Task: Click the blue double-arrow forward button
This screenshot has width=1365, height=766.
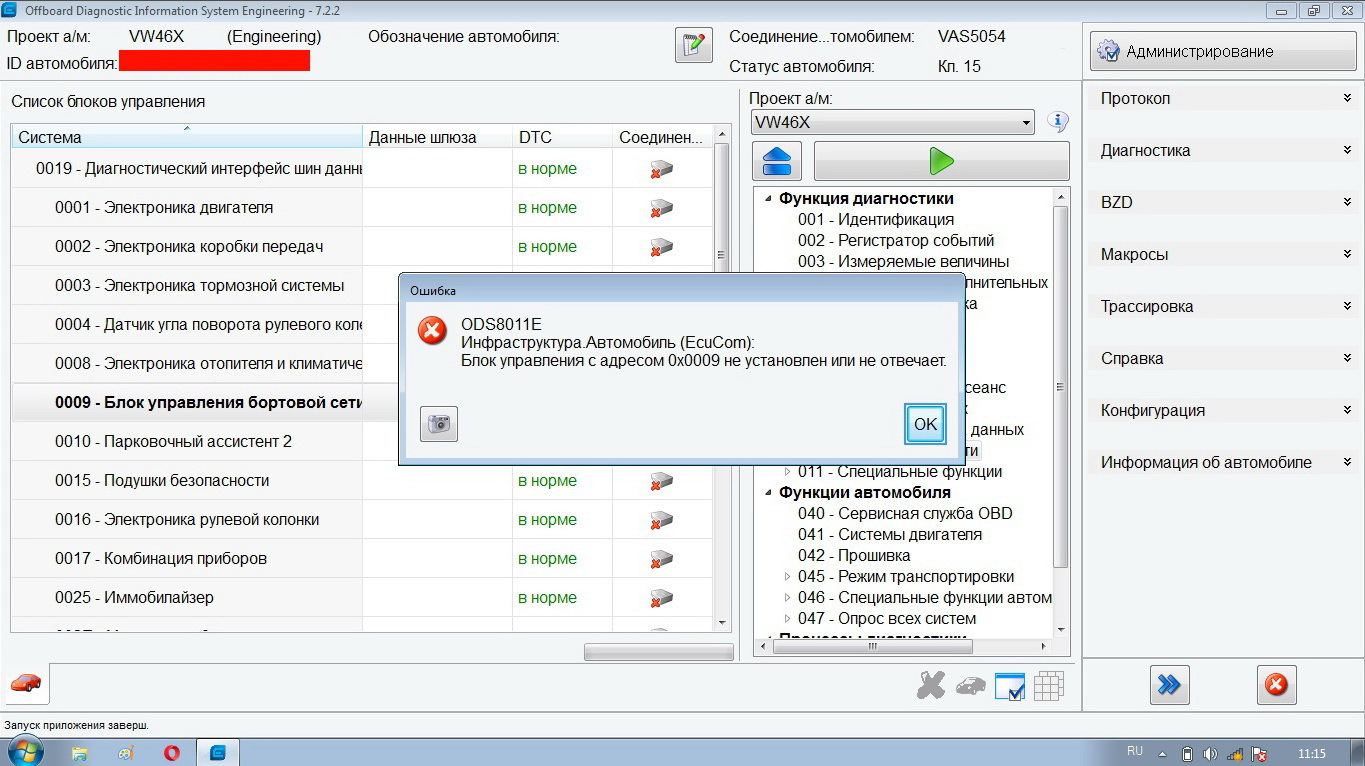Action: (x=1169, y=685)
